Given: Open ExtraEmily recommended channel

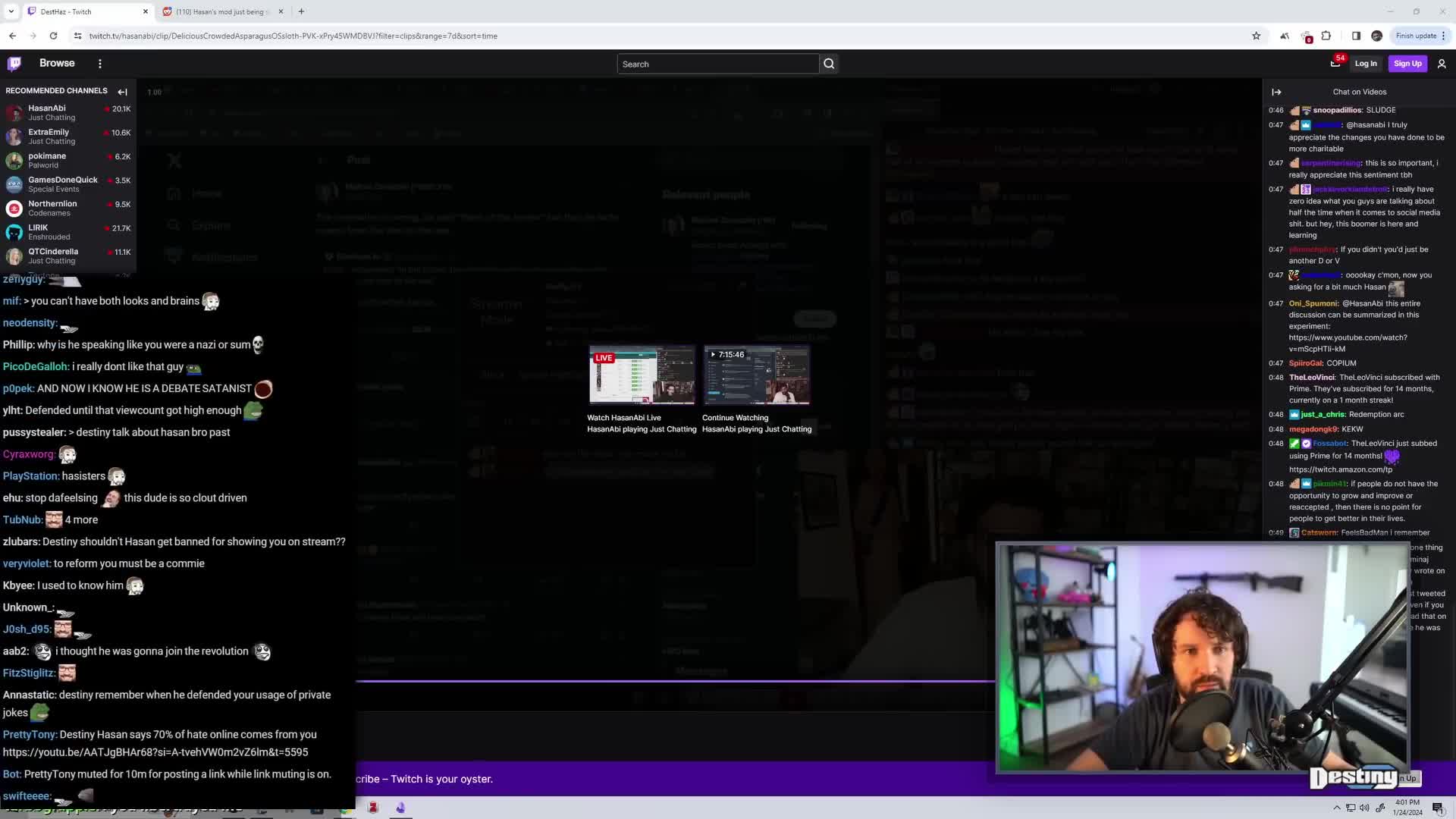Looking at the screenshot, I should tap(68, 136).
